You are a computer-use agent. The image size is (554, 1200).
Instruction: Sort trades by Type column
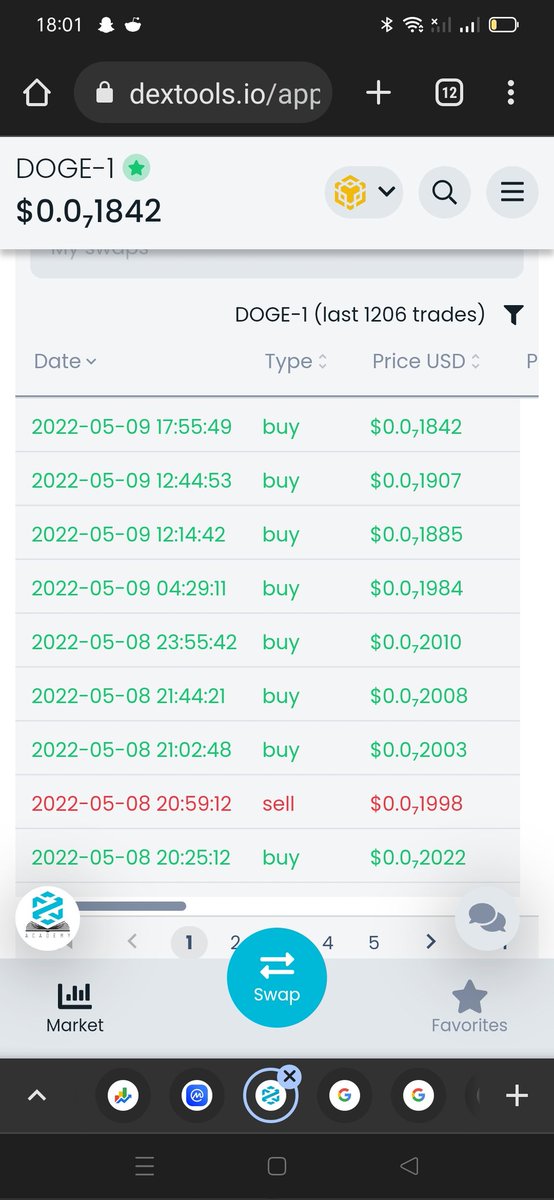(296, 361)
